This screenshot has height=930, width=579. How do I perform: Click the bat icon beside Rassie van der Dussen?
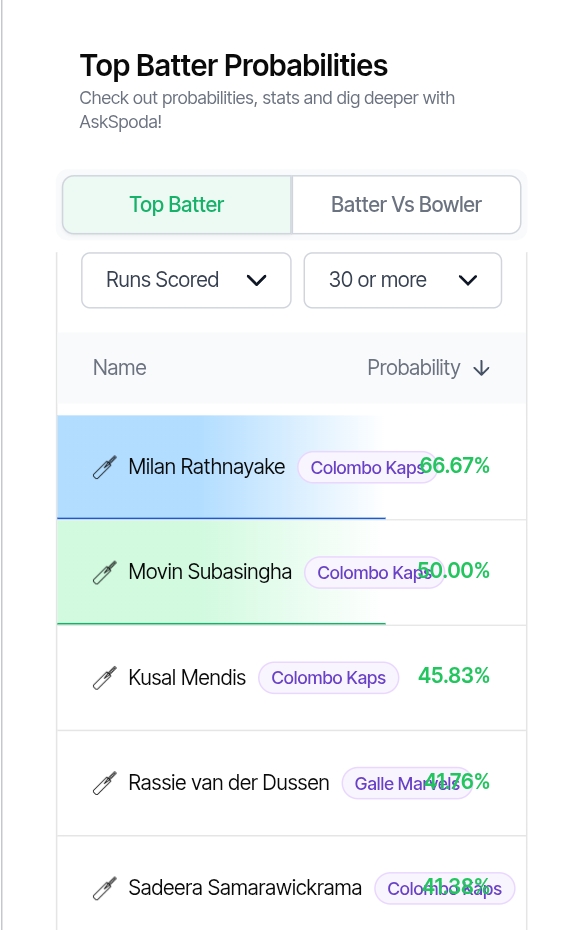point(104,783)
